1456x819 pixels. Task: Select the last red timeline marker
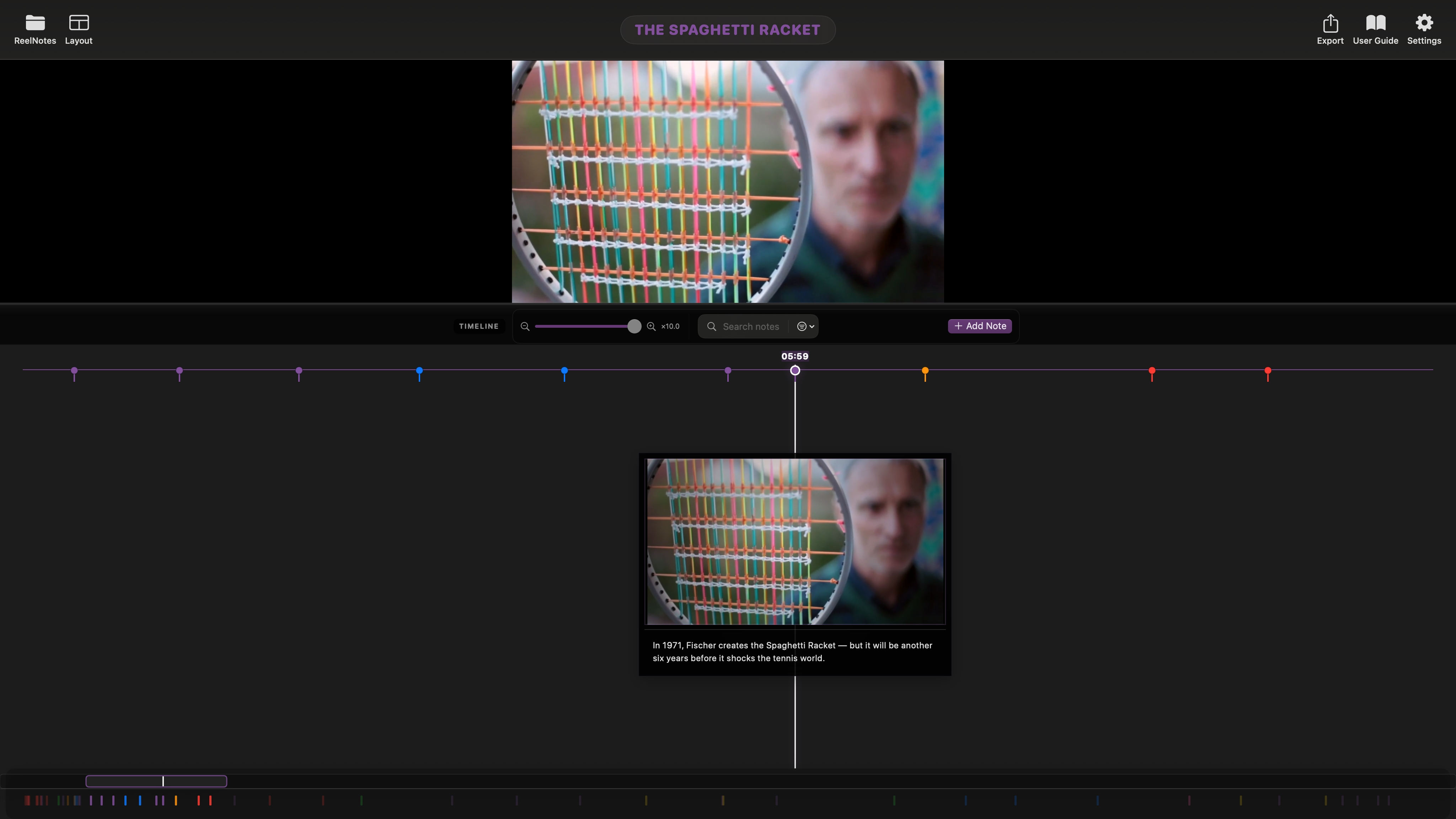tap(1268, 371)
